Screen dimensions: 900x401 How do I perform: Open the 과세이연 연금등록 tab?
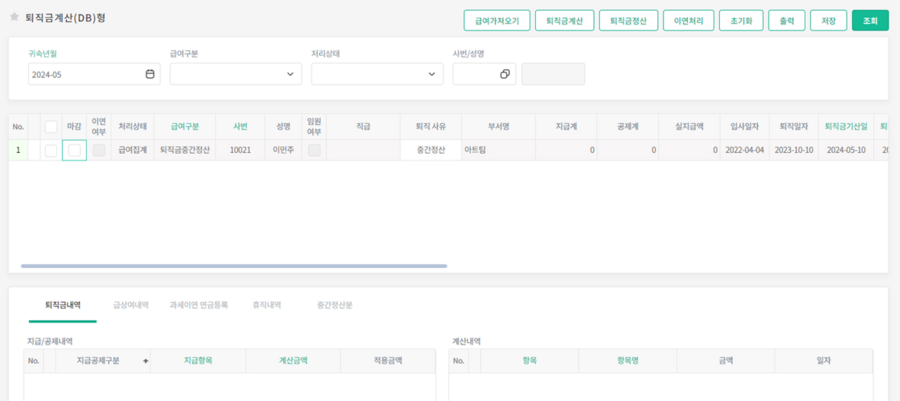tap(199, 305)
